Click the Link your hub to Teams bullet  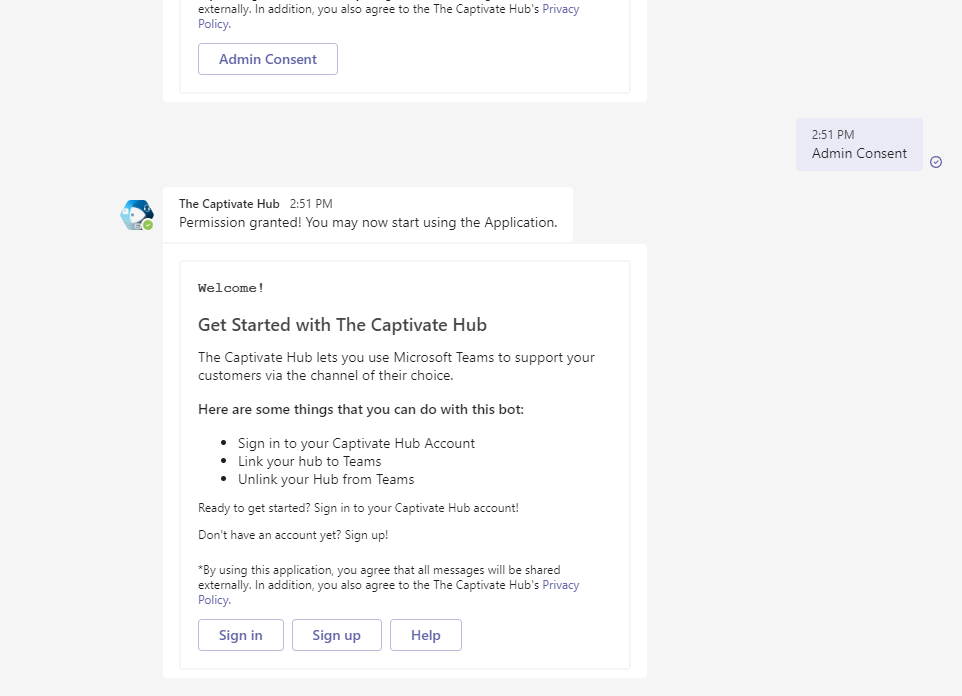point(309,461)
